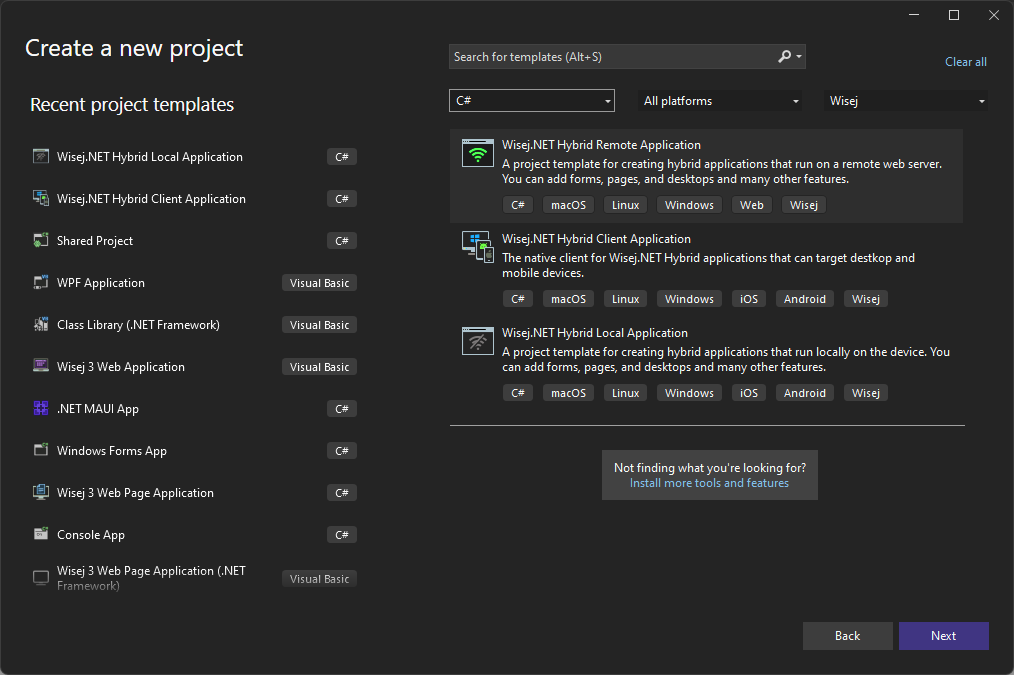This screenshot has height=675, width=1014.
Task: Click the Windows Forms App icon
Action: tap(40, 450)
